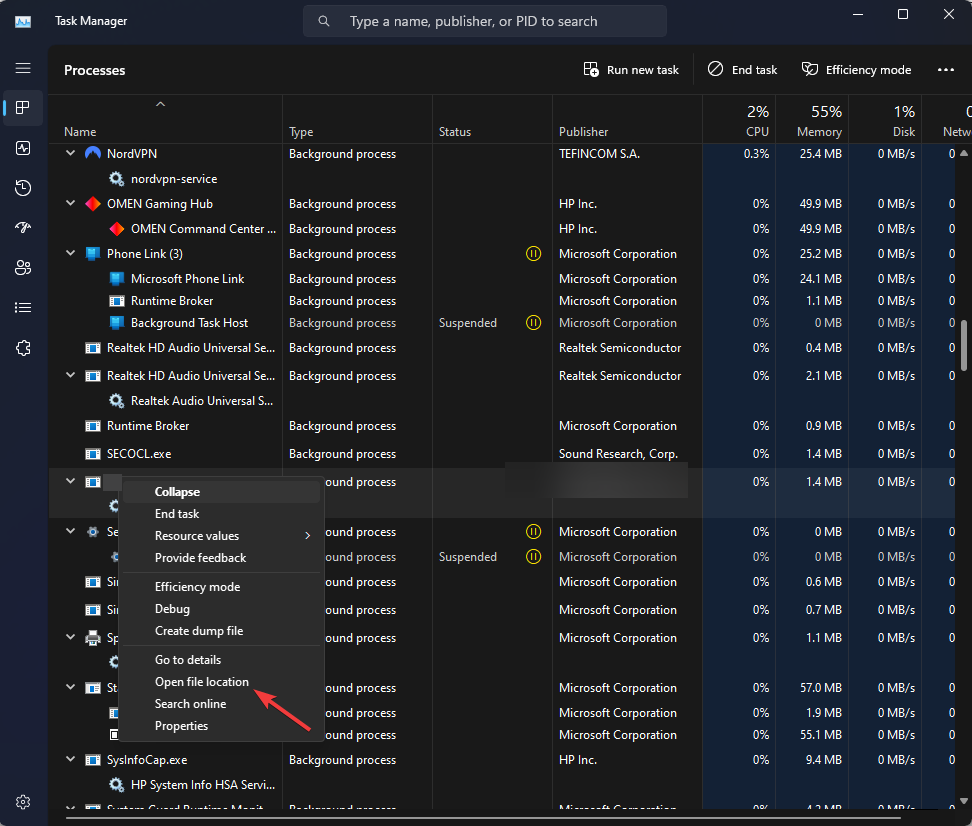Open the Users icon in sidebar
The width and height of the screenshot is (972, 826).
click(x=23, y=268)
